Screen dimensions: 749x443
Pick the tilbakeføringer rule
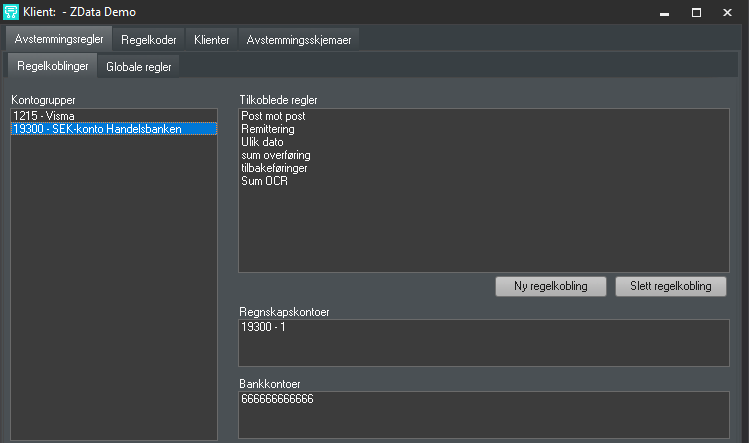(x=275, y=168)
